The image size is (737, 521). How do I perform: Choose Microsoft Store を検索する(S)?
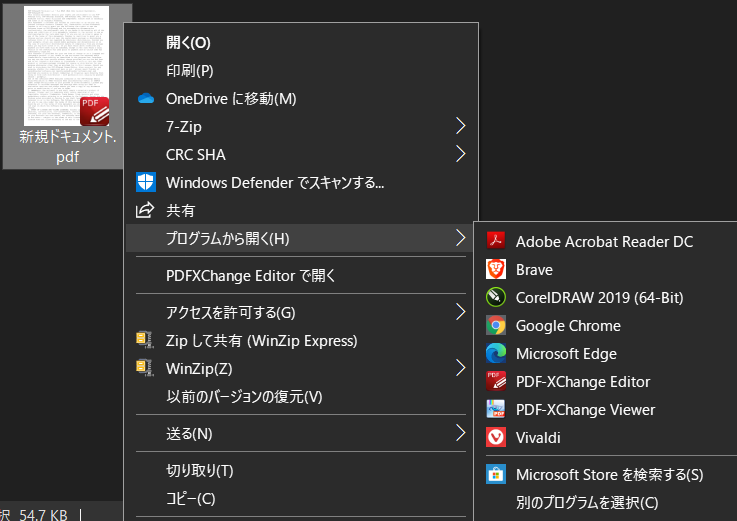(609, 474)
